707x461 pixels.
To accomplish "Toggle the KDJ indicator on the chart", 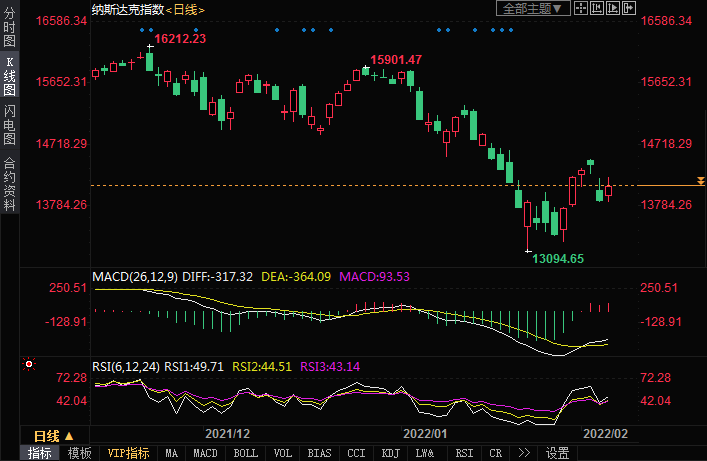I will 391,453.
